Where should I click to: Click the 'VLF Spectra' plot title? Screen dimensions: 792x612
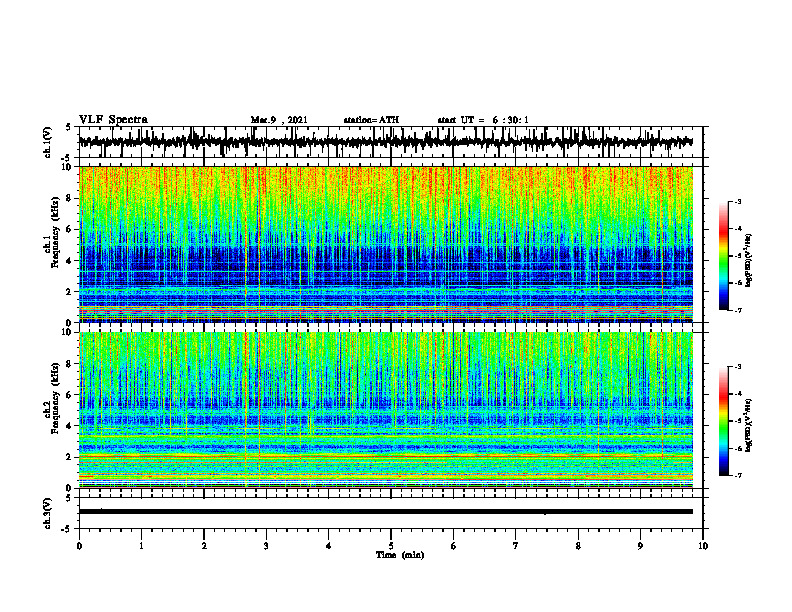pyautogui.click(x=113, y=120)
